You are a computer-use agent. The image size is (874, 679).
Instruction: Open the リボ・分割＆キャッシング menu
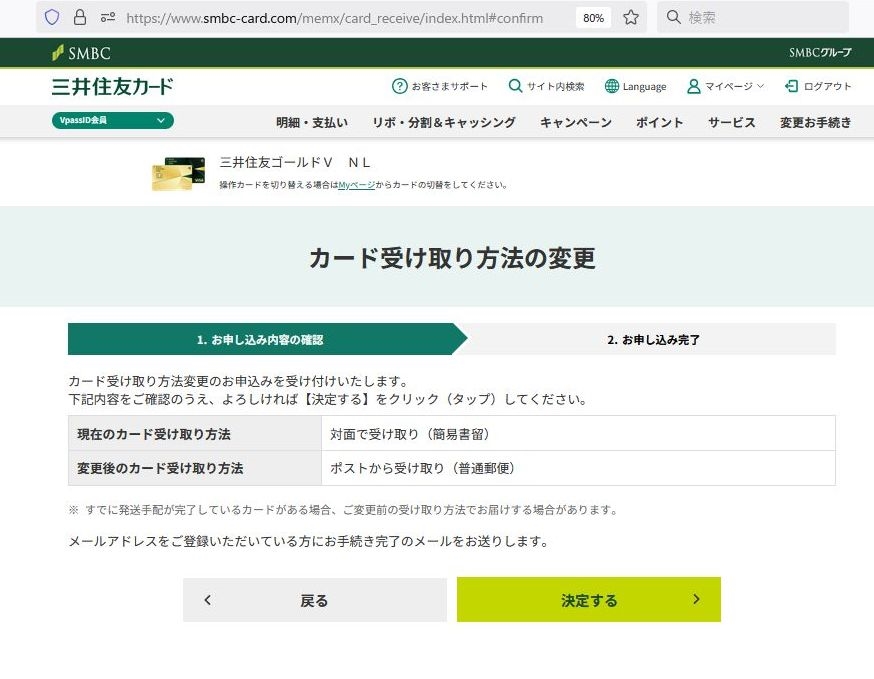[444, 122]
